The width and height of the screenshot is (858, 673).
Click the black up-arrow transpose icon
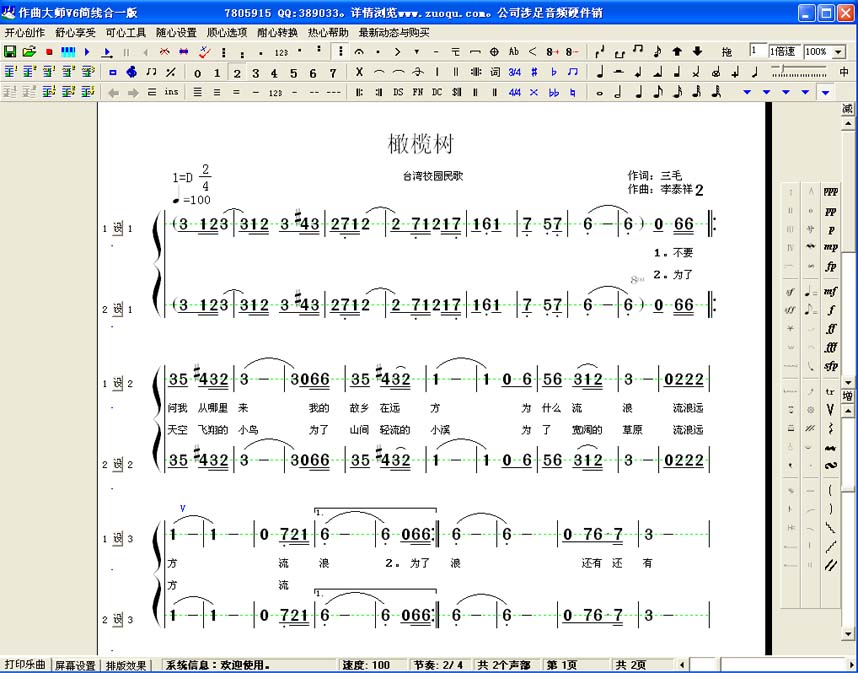[677, 51]
